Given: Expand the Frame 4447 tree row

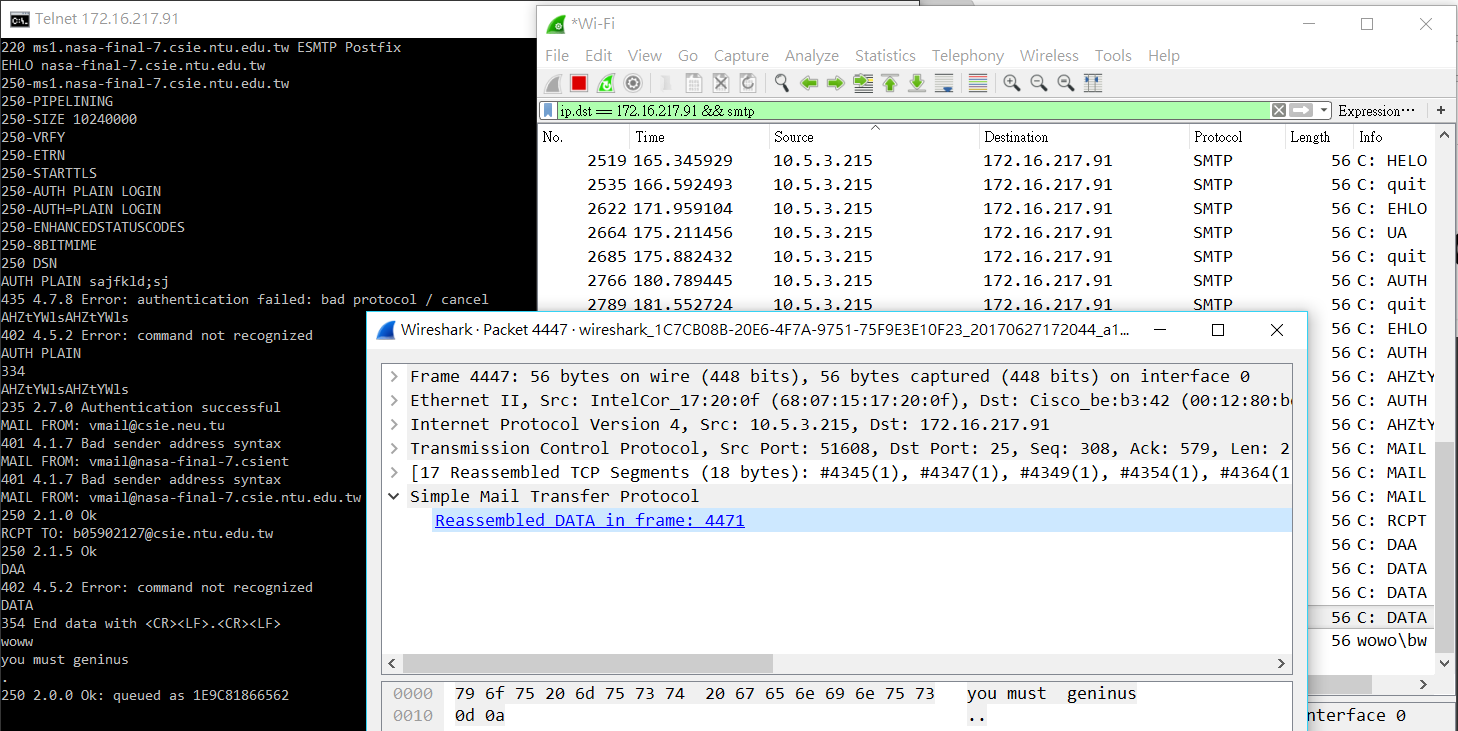Looking at the screenshot, I should click(394, 376).
